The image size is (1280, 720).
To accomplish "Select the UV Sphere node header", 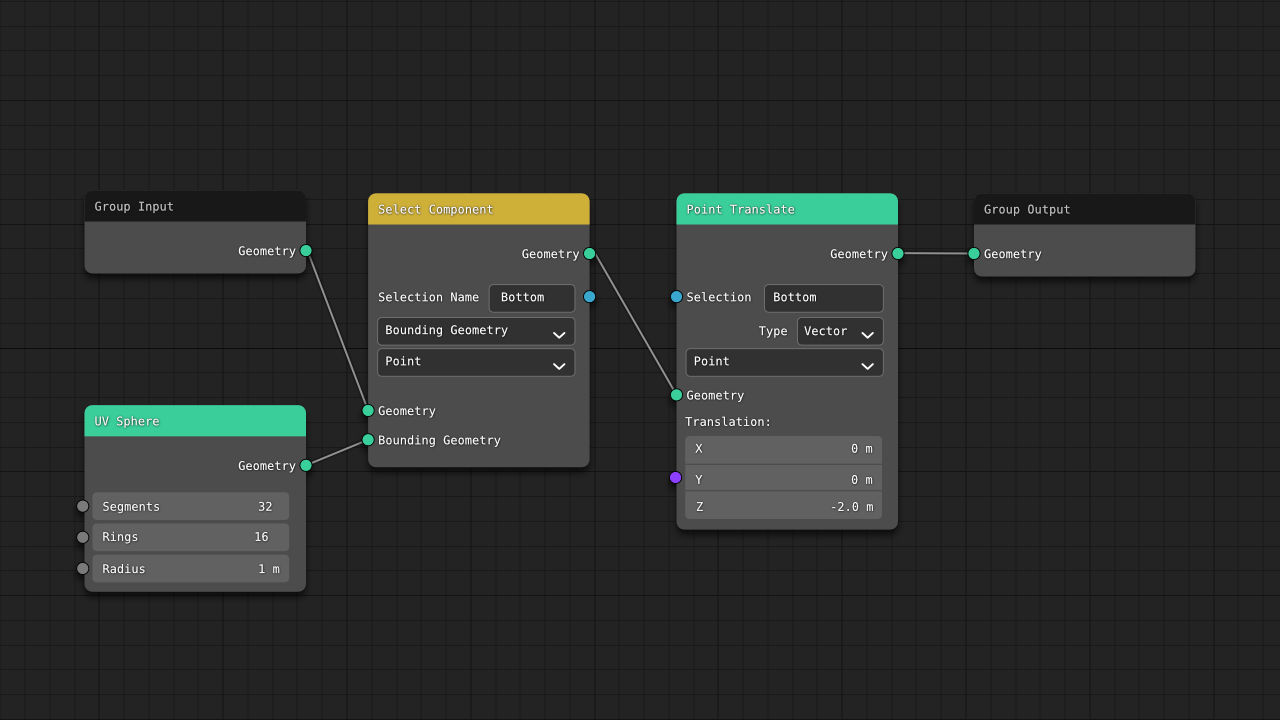I will pos(195,421).
